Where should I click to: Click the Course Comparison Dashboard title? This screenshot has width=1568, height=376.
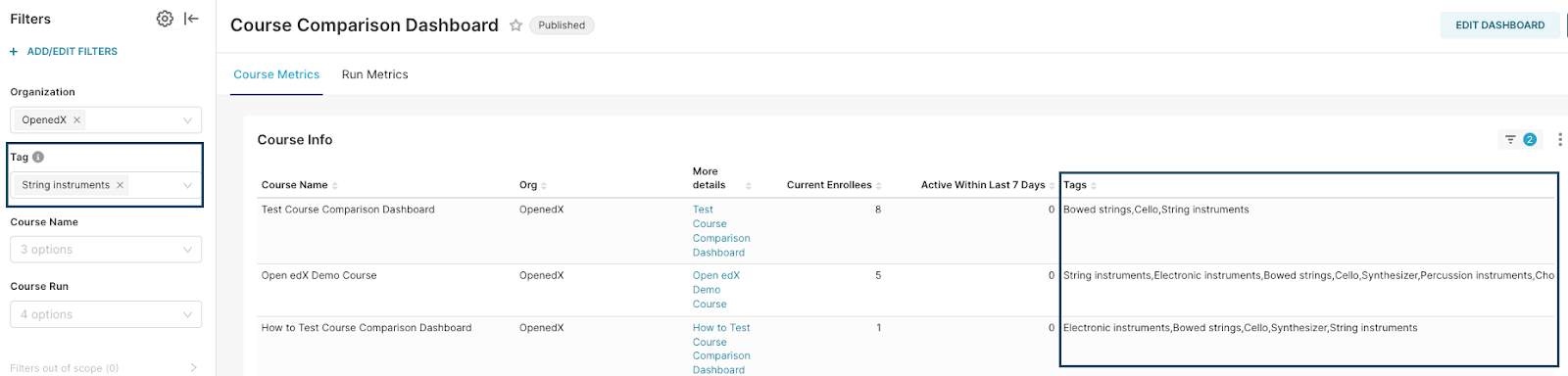[x=365, y=25]
